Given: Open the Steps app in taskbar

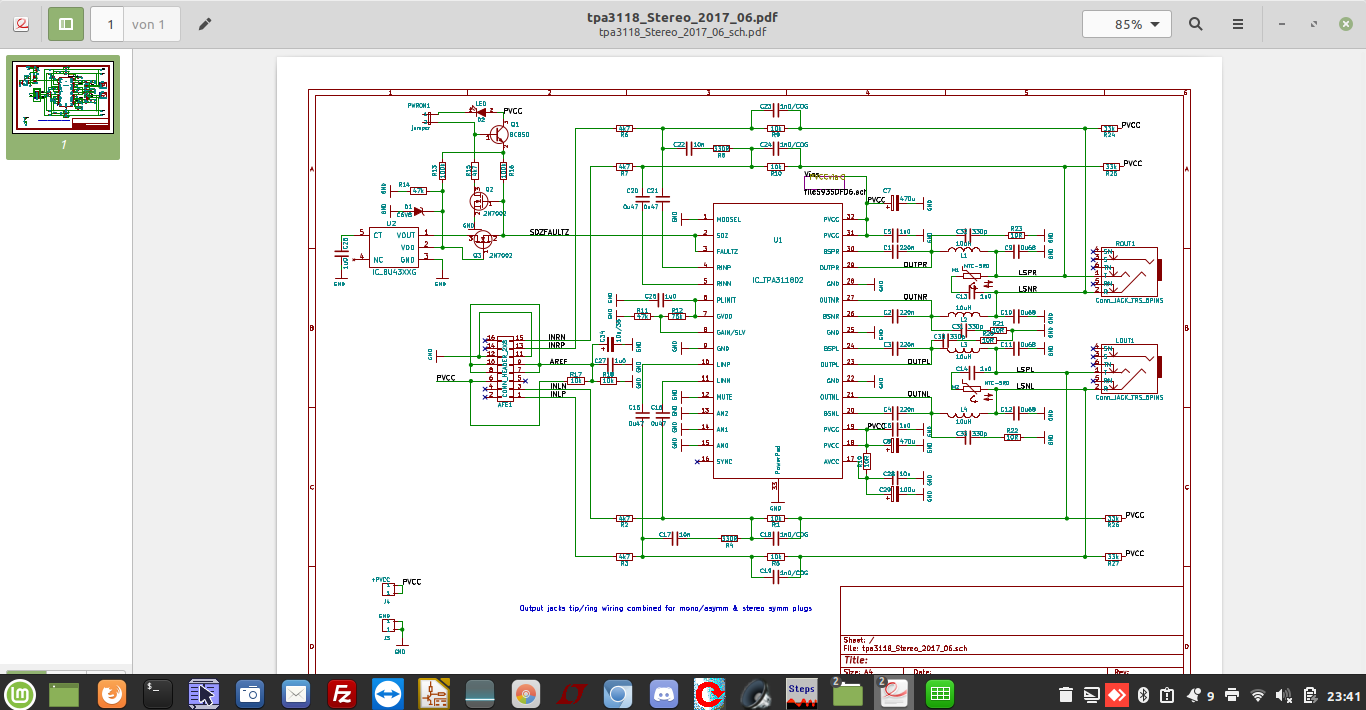Looking at the screenshot, I should click(802, 693).
